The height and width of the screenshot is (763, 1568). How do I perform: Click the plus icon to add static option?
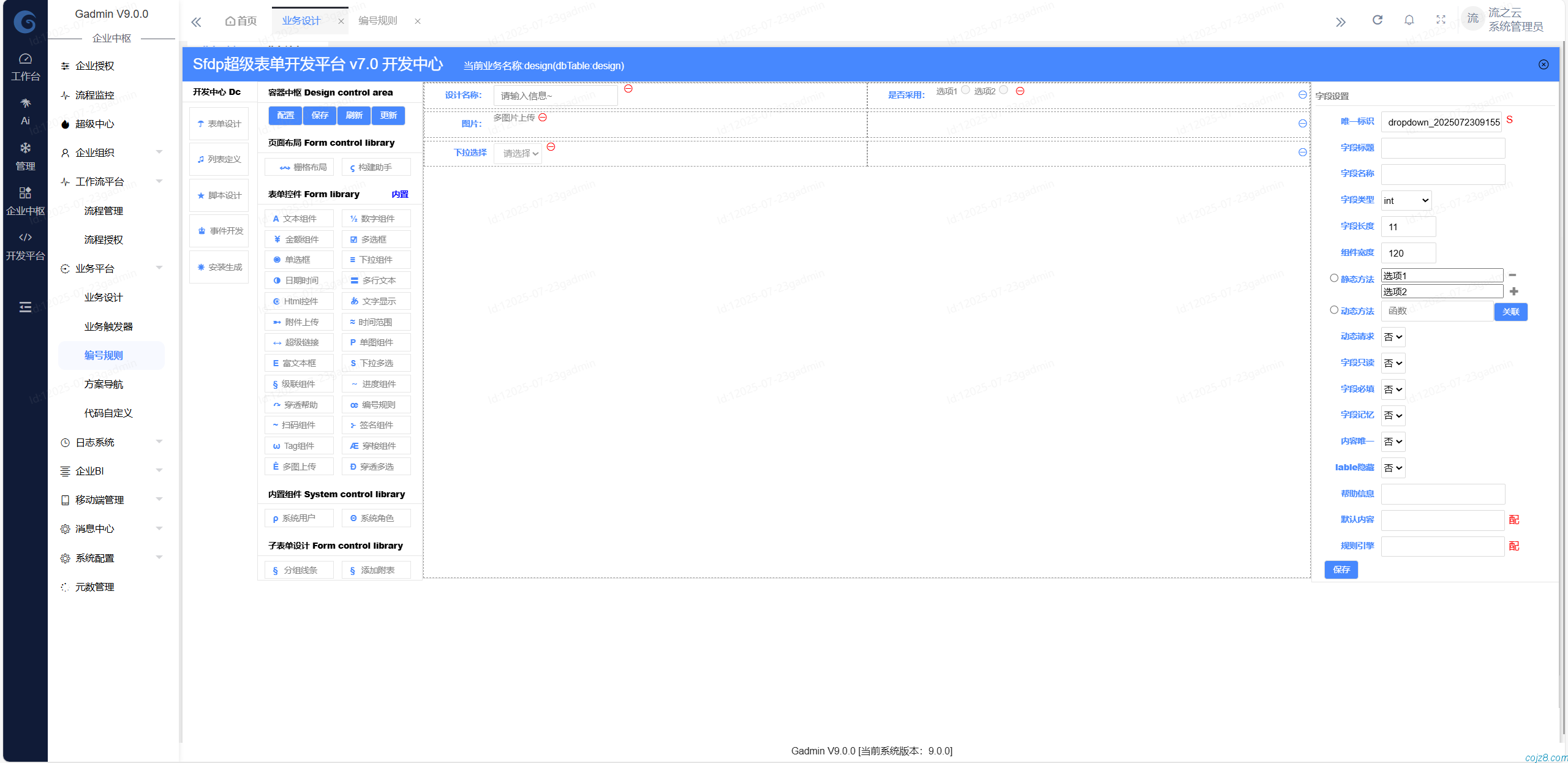tap(1513, 291)
